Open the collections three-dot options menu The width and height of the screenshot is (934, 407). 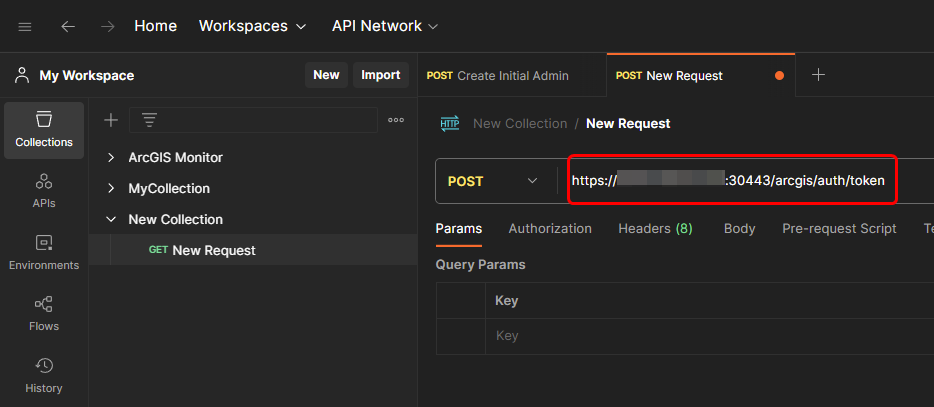coord(396,120)
